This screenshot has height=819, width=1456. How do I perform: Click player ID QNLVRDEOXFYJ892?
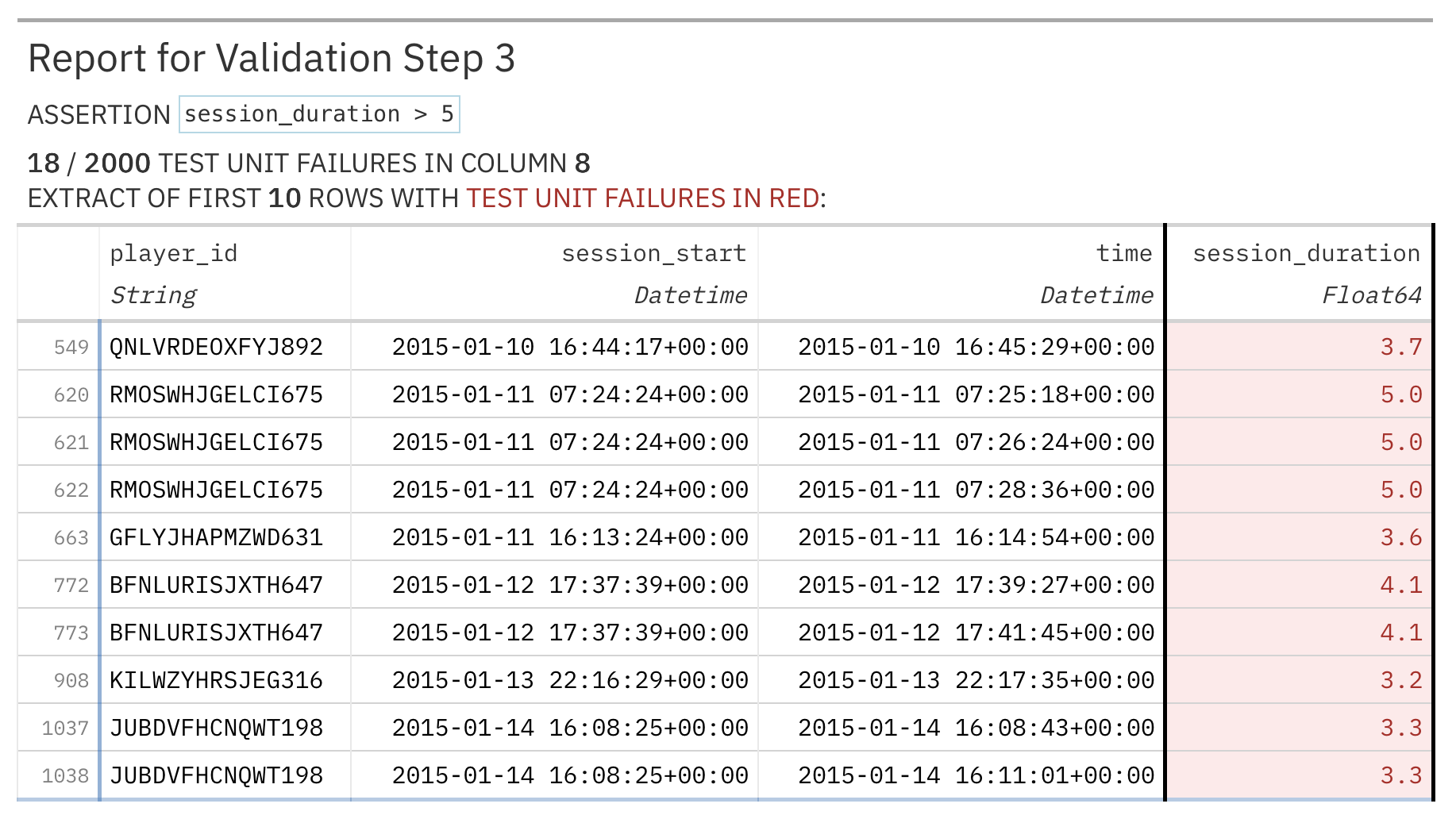pyautogui.click(x=216, y=348)
